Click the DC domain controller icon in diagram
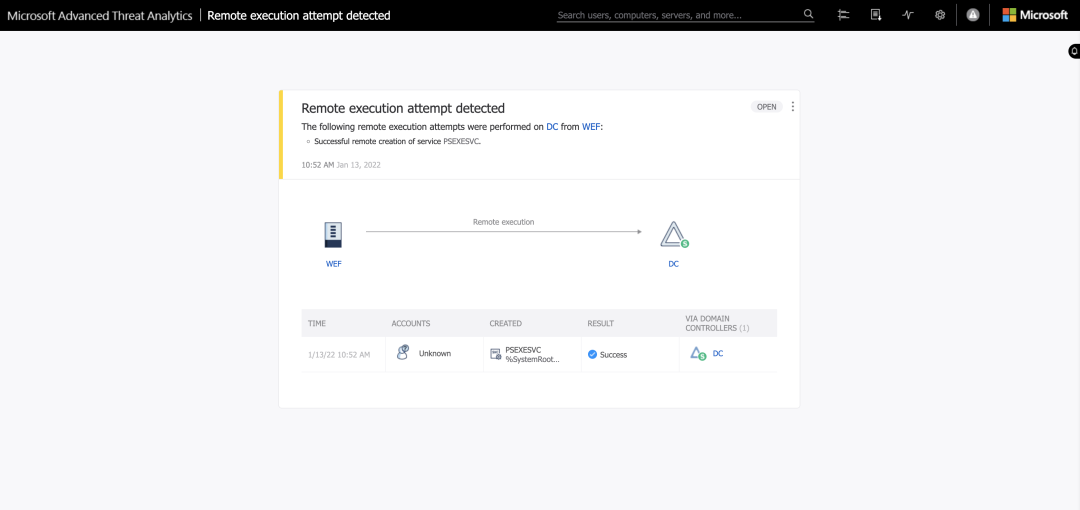 pyautogui.click(x=673, y=234)
